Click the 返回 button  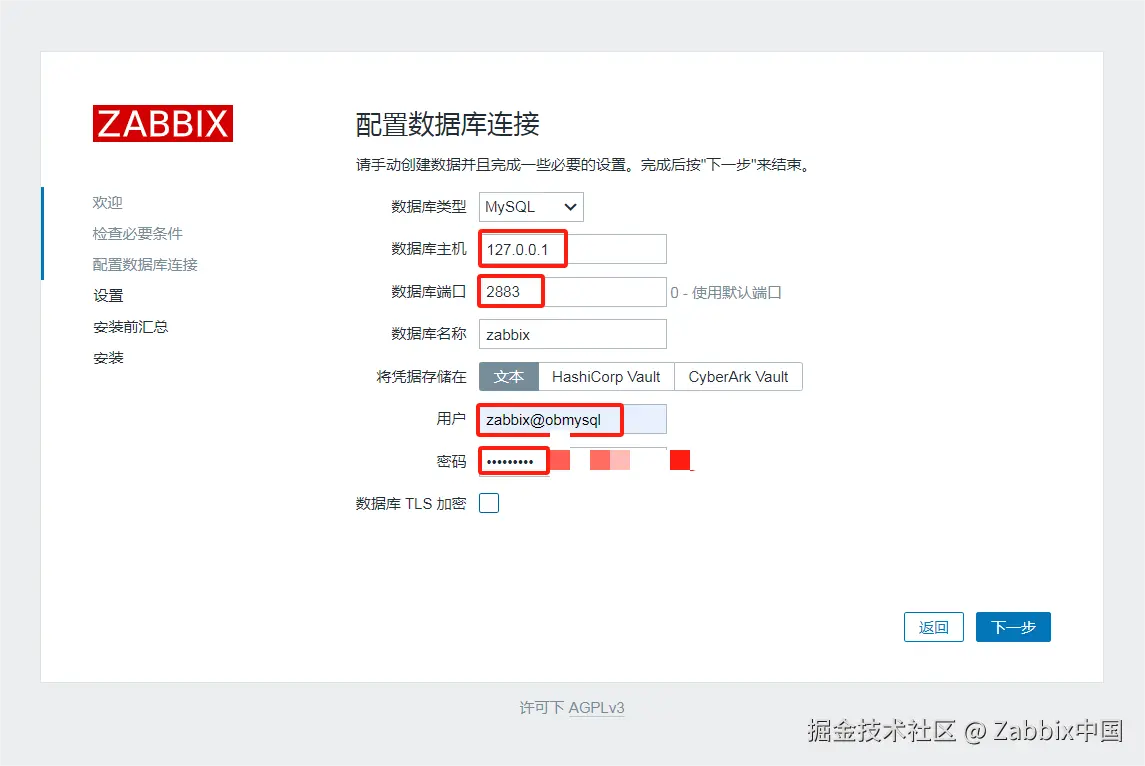933,627
